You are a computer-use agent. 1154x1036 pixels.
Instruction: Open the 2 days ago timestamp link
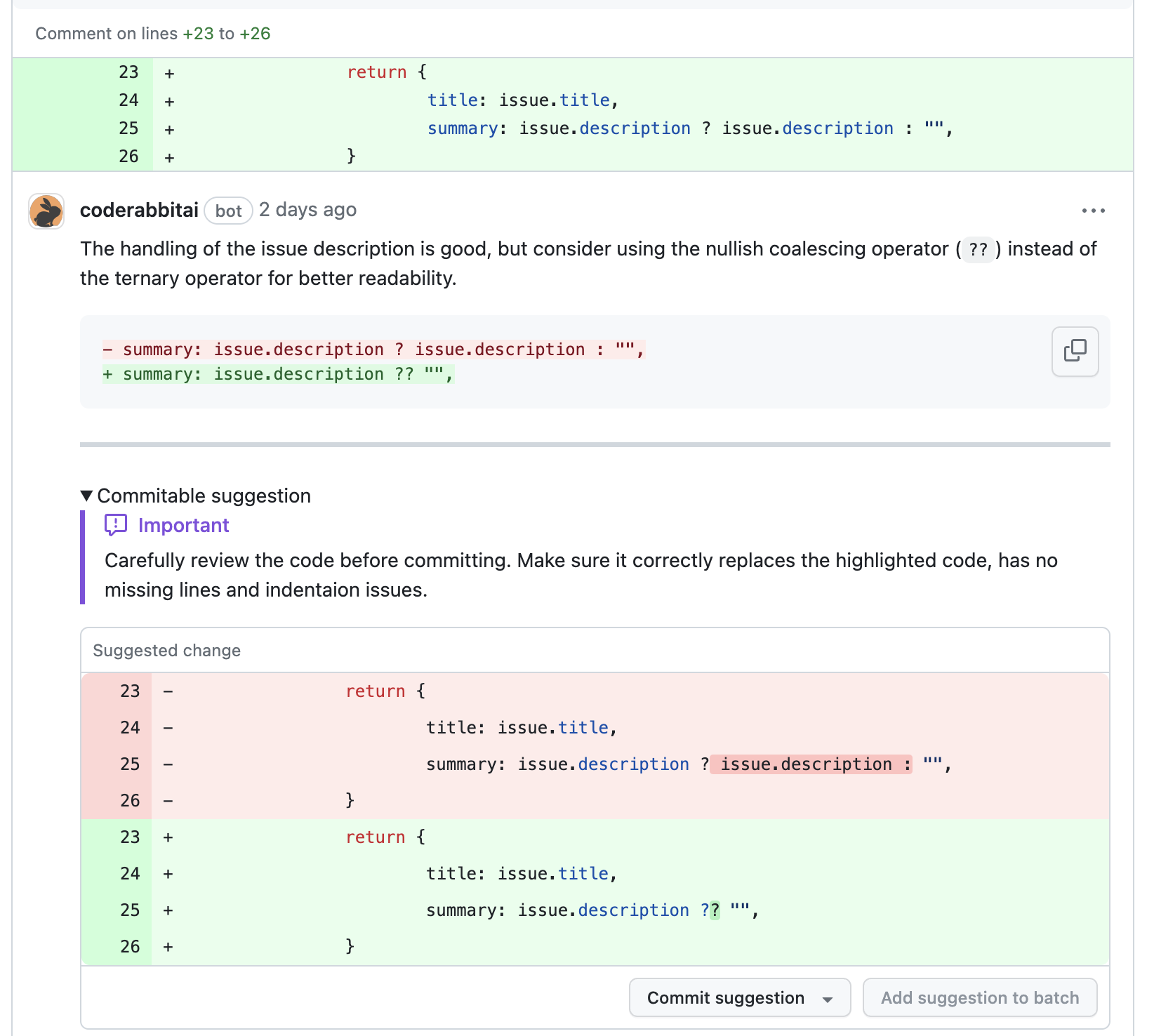pyautogui.click(x=307, y=209)
